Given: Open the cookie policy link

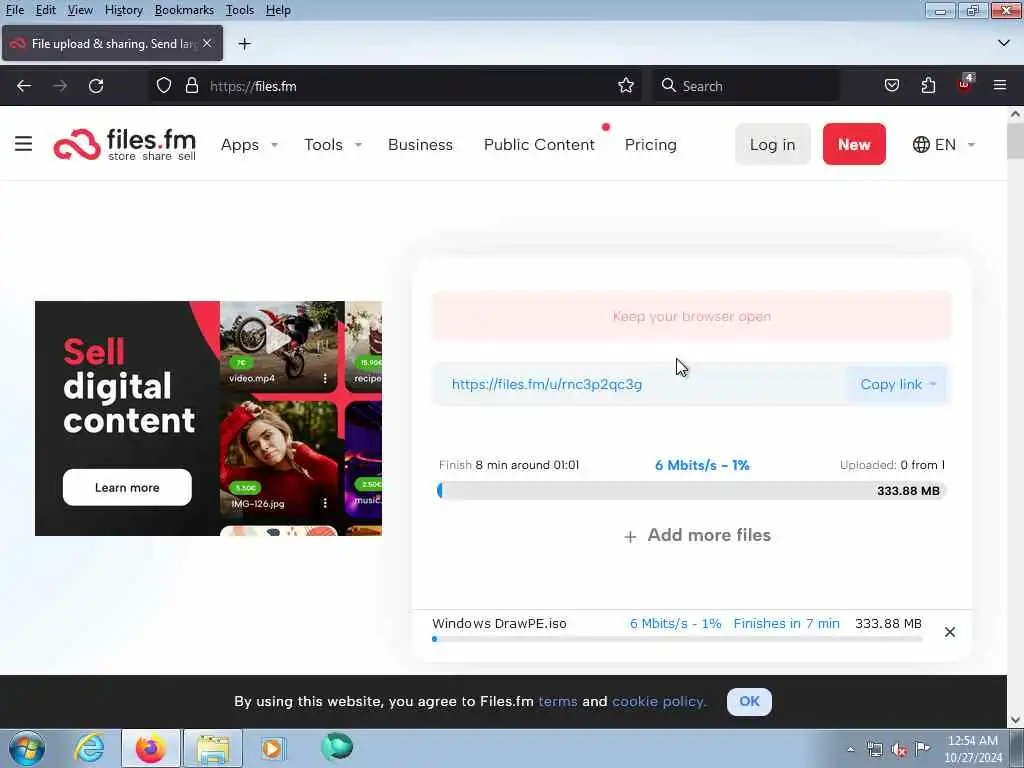Looking at the screenshot, I should pos(659,701).
